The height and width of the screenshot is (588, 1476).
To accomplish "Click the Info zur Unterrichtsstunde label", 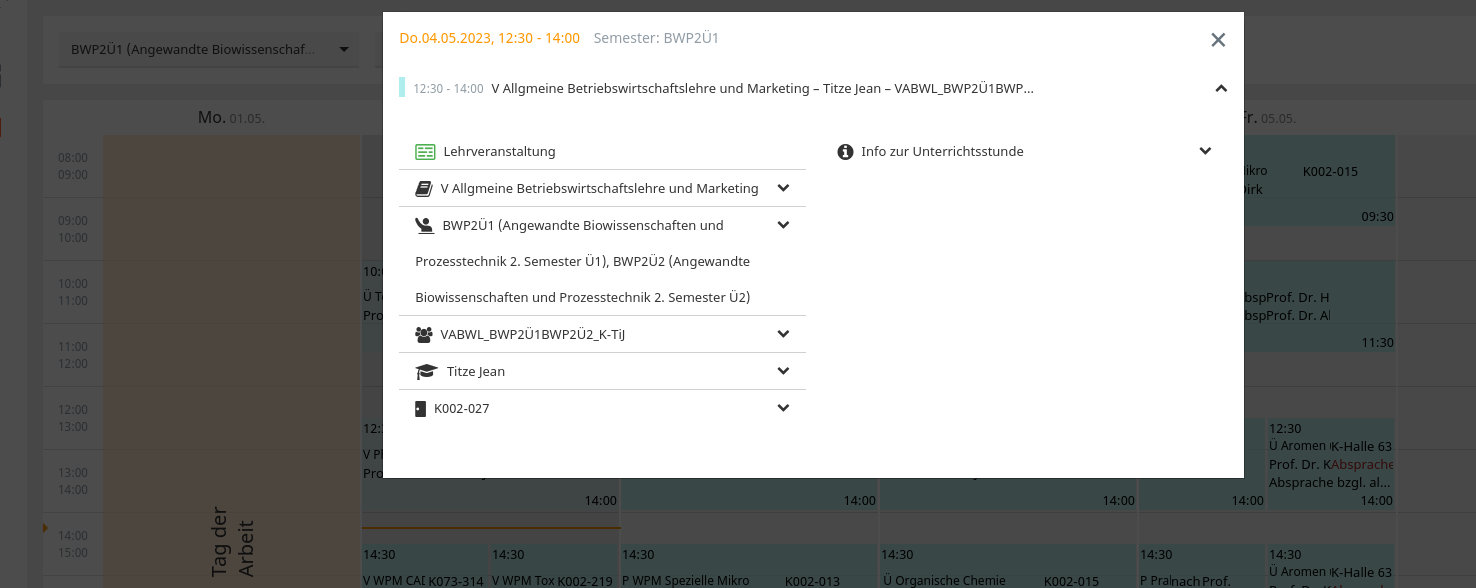I will point(942,152).
